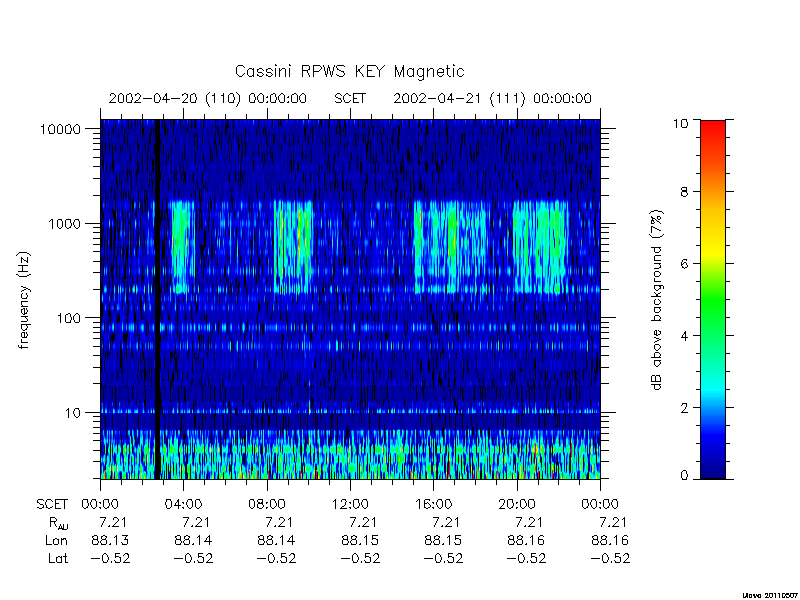Select the 100 frequency tick label

[68, 318]
